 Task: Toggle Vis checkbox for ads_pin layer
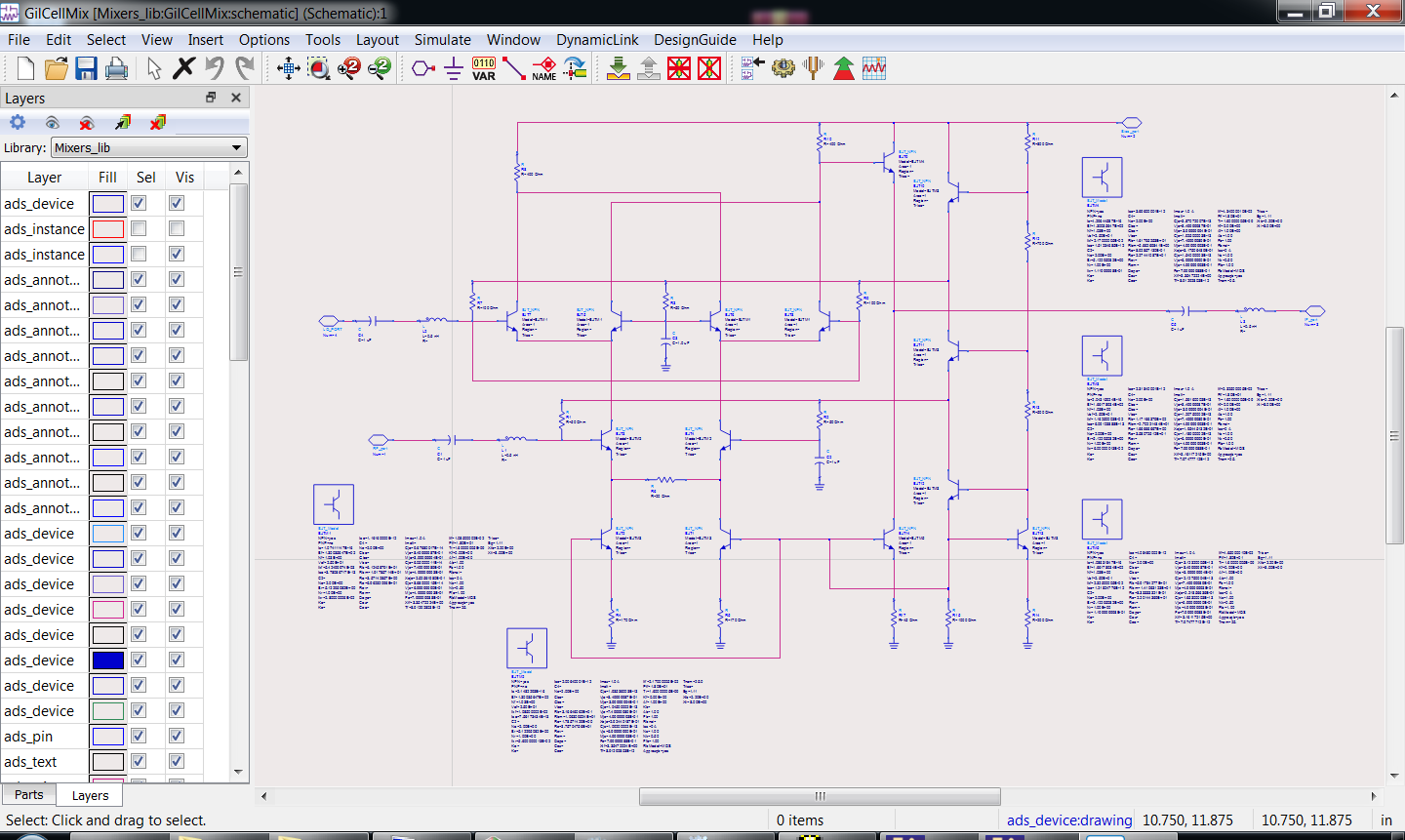click(177, 736)
